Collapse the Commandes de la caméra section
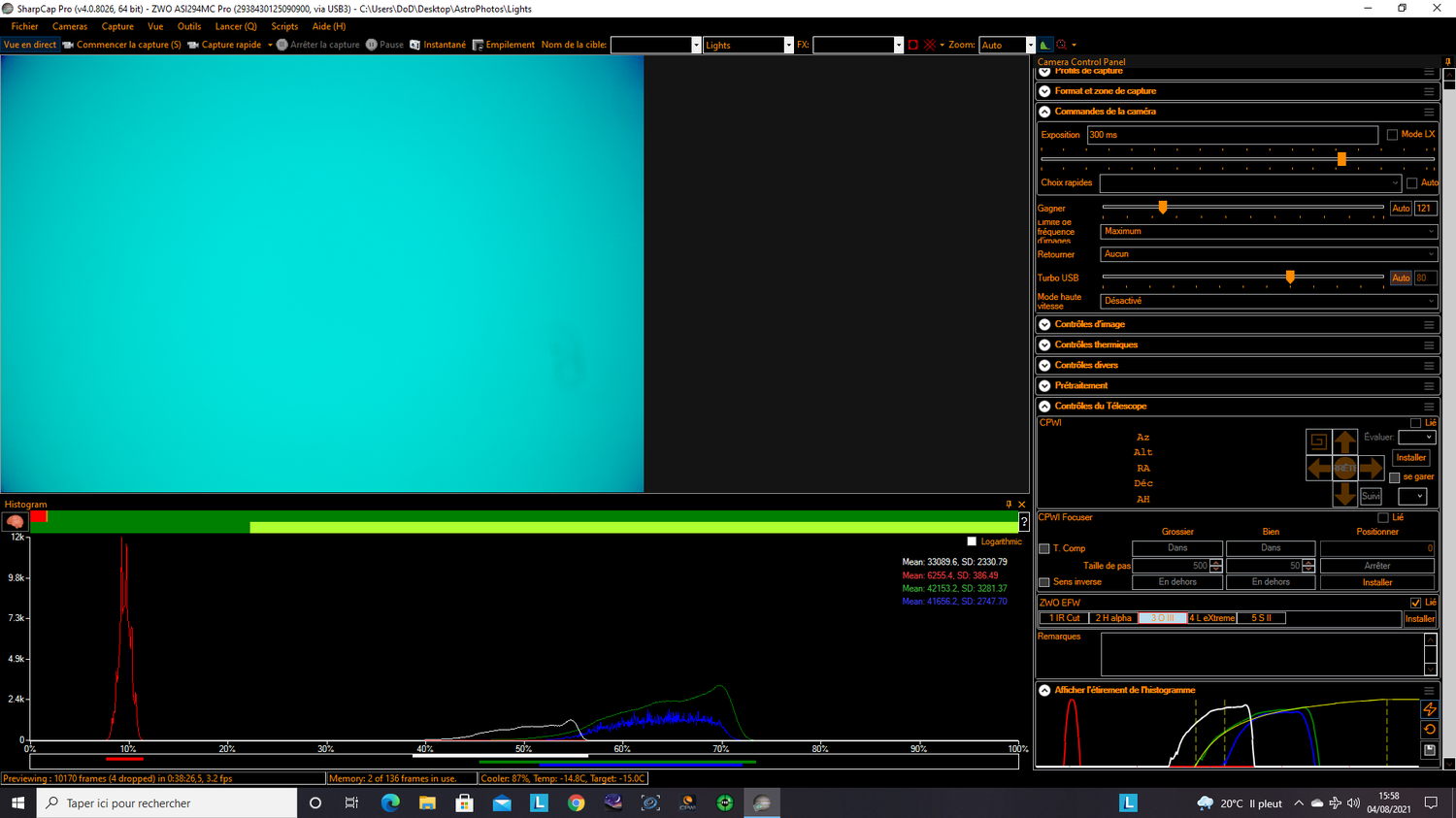1456x818 pixels. pyautogui.click(x=1043, y=111)
